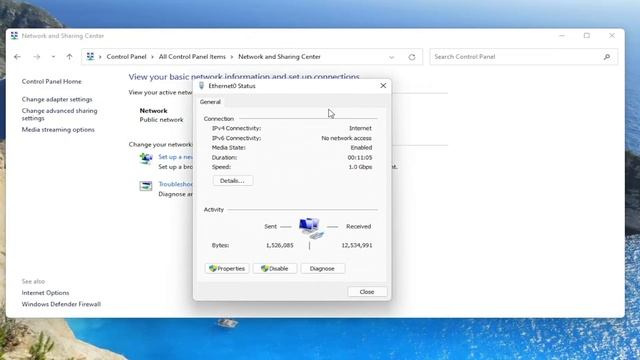Minimize the Network and Sharing Center window
This screenshot has height=360, width=640.
(562, 36)
